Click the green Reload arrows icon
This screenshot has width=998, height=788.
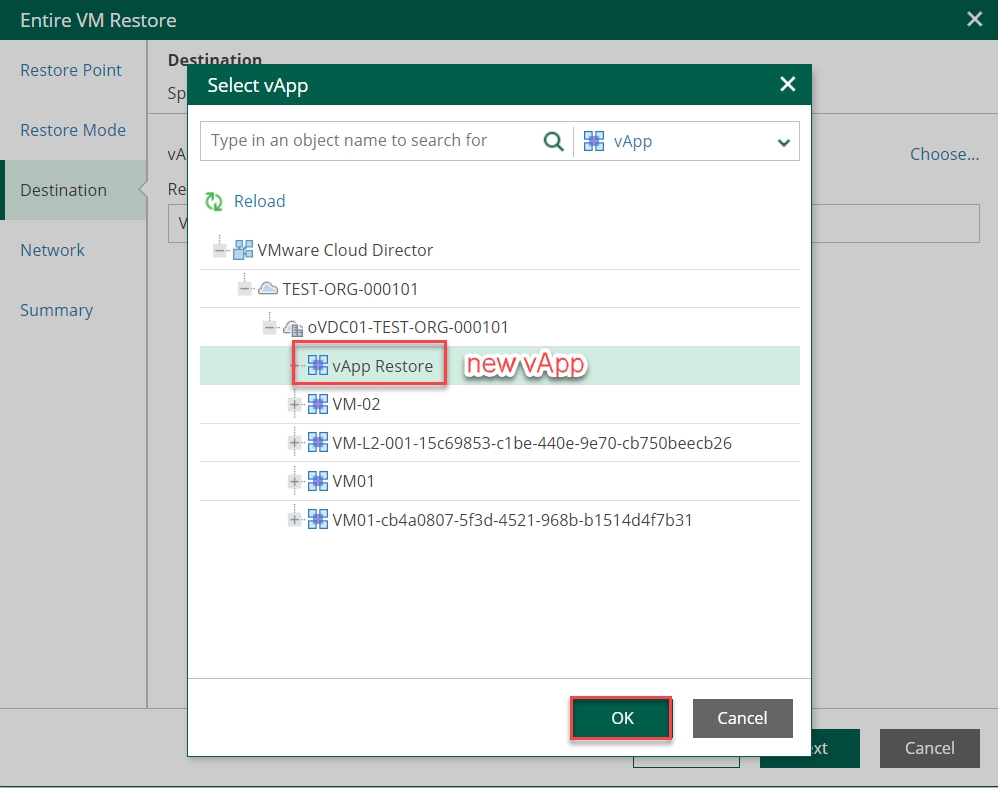pyautogui.click(x=214, y=202)
